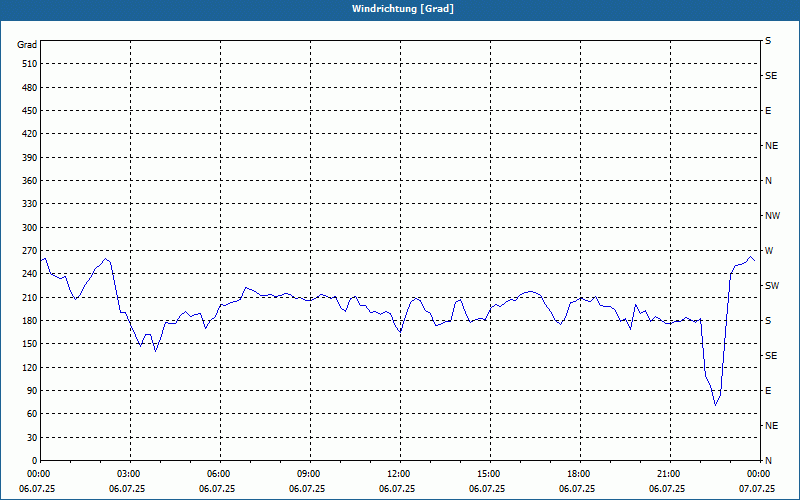Pick the 06.07.25 date under 21:00
The width and height of the screenshot is (800, 500).
(x=667, y=489)
